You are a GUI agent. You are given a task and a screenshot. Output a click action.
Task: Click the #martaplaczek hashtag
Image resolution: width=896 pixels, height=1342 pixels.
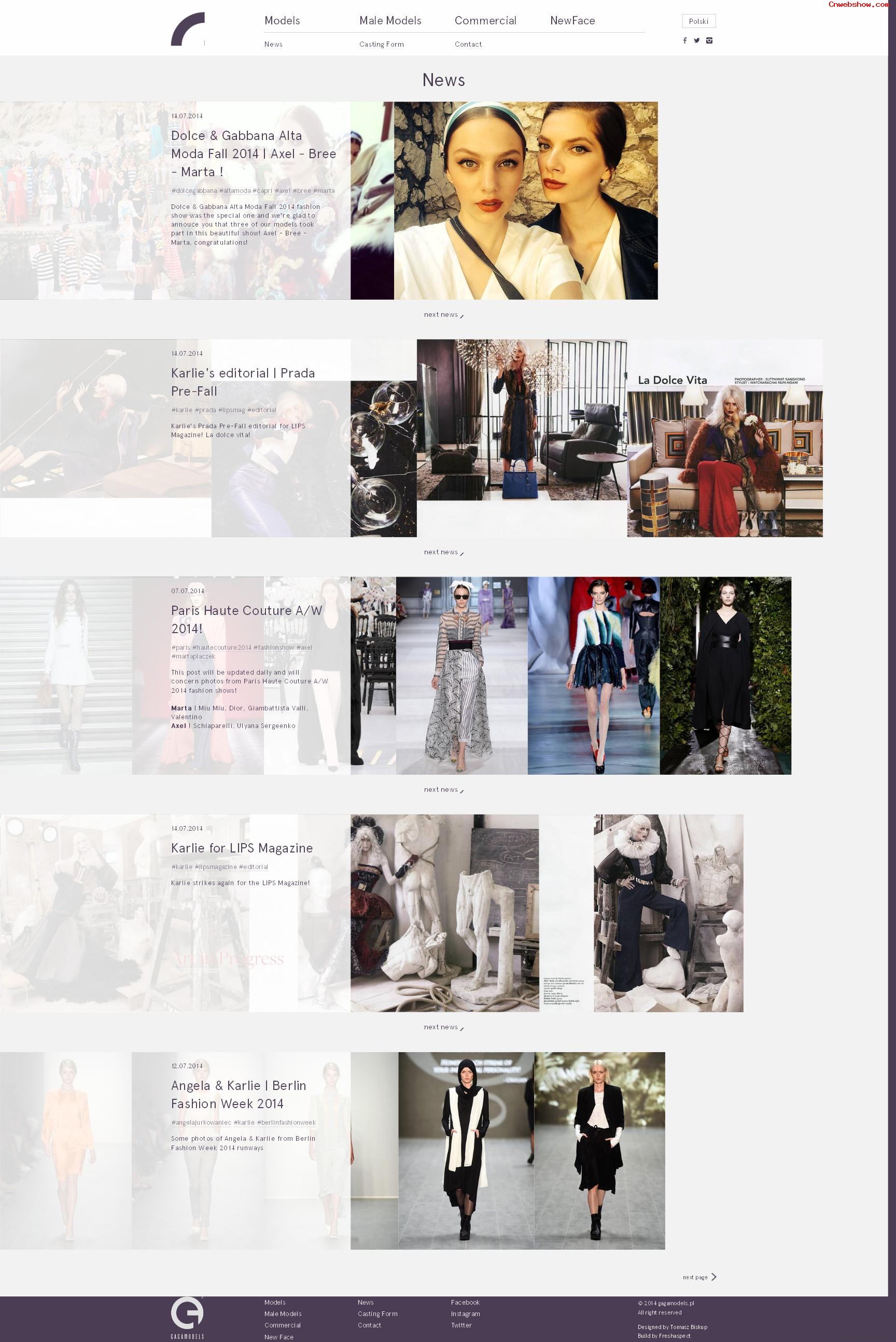193,657
